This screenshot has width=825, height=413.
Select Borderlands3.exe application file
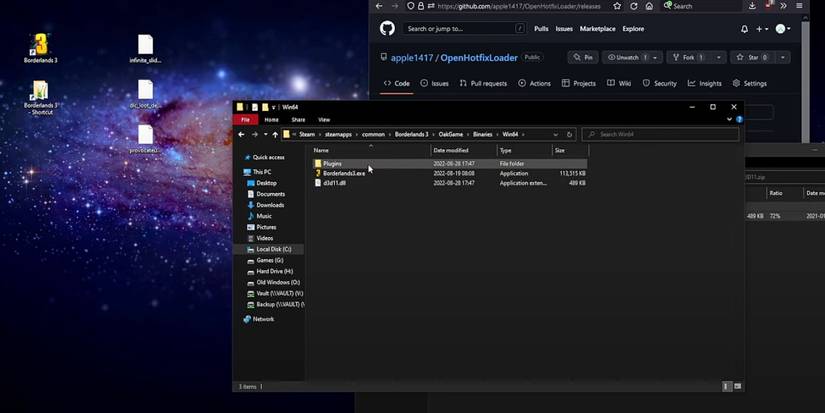pos(450,173)
